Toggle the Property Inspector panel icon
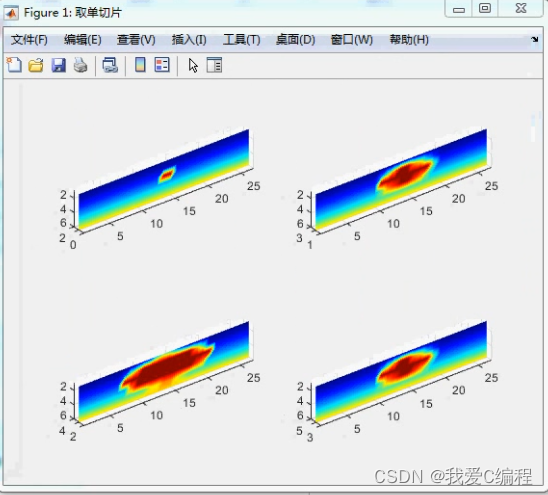This screenshot has width=548, height=495. pos(214,65)
